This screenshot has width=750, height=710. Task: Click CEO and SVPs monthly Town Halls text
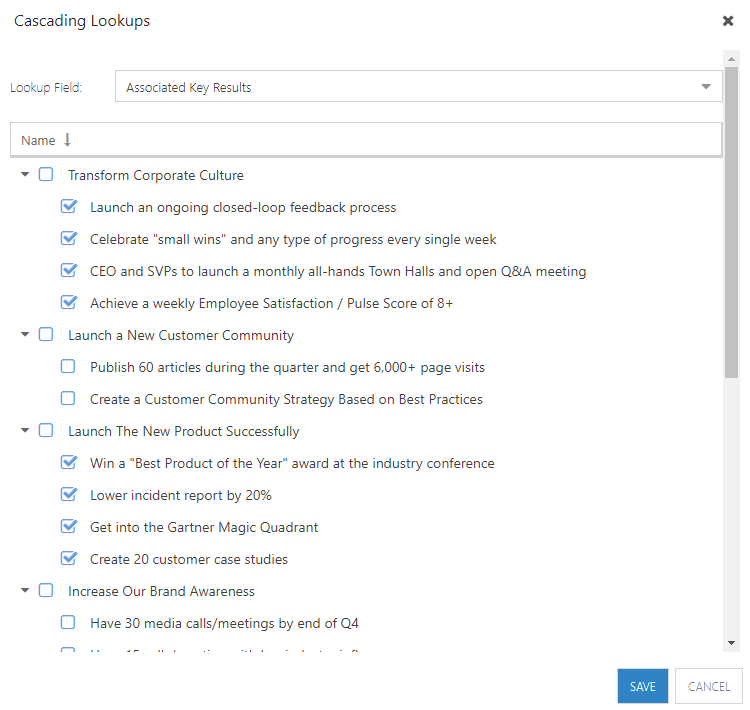tap(338, 271)
